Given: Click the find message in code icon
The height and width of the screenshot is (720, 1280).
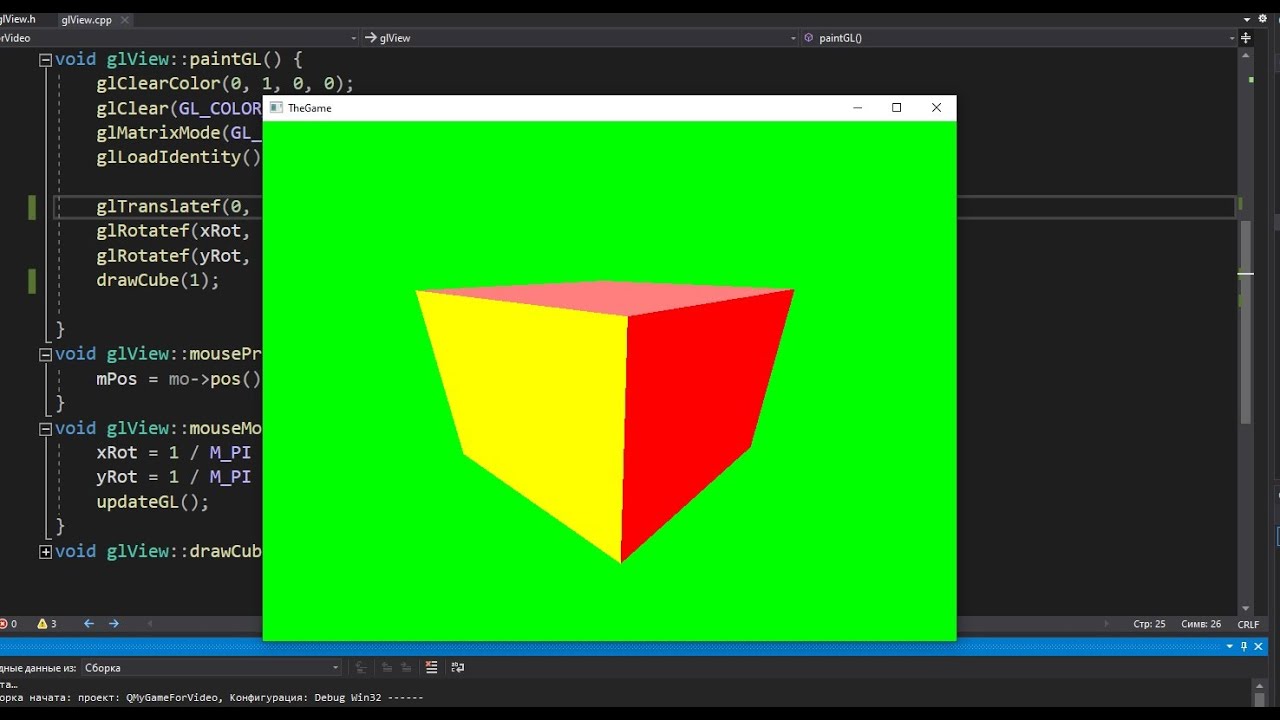Looking at the screenshot, I should (x=361, y=668).
